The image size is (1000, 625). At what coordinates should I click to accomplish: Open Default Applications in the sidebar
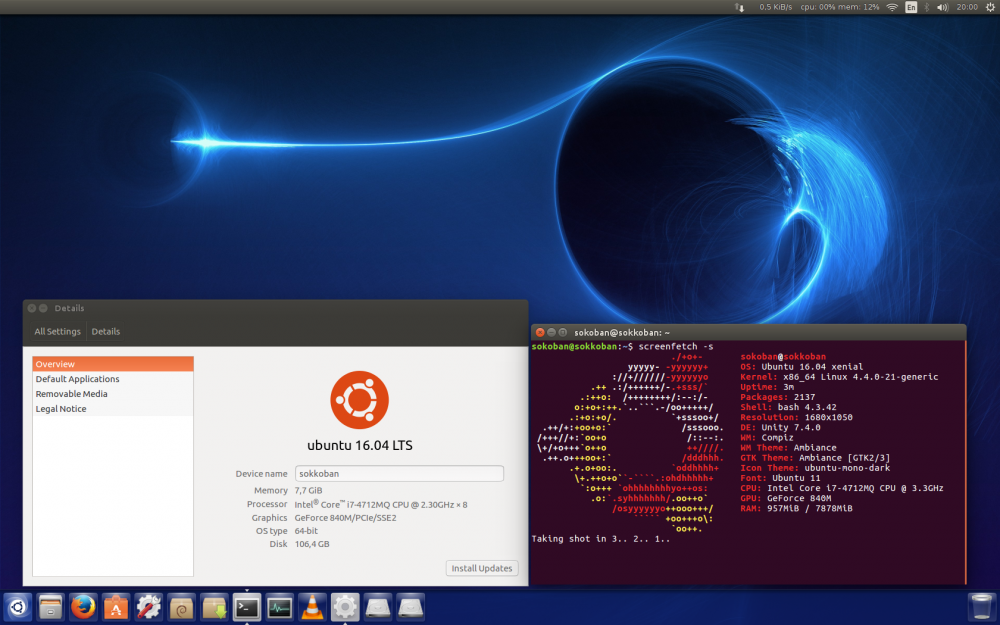pos(113,379)
